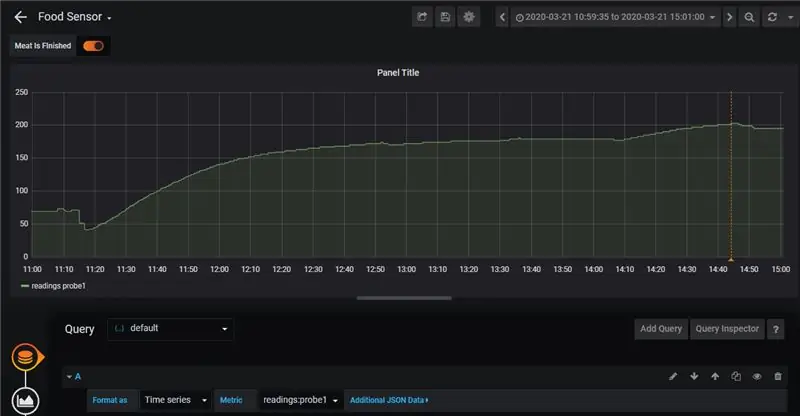Click the orange annotation marker at 14:44
Image resolution: width=800 pixels, height=416 pixels.
[731, 259]
